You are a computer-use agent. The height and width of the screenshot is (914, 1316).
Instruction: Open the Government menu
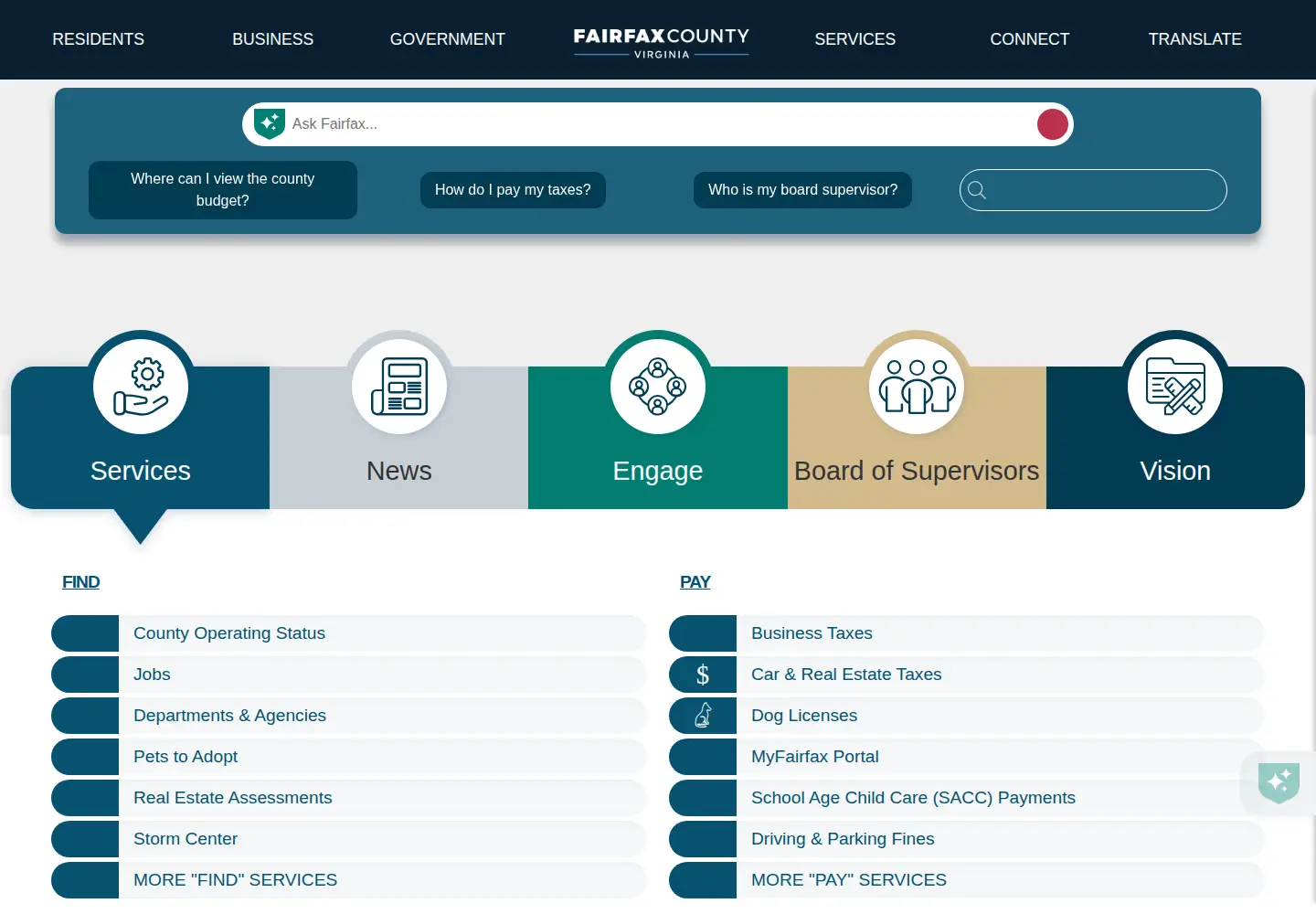click(x=448, y=39)
